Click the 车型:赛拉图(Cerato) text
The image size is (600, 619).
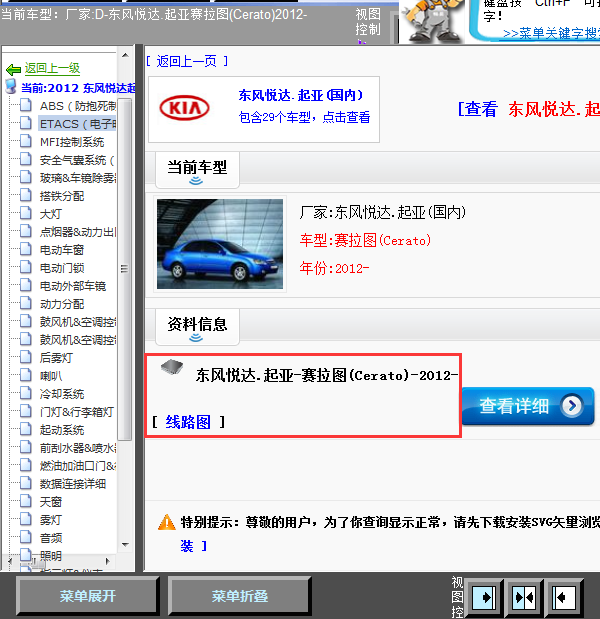[365, 240]
